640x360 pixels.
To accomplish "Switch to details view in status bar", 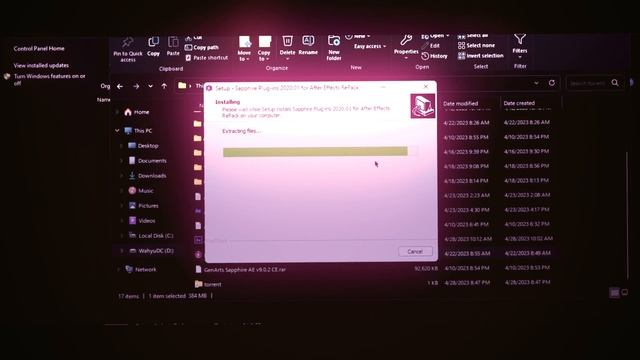I will [x=614, y=293].
